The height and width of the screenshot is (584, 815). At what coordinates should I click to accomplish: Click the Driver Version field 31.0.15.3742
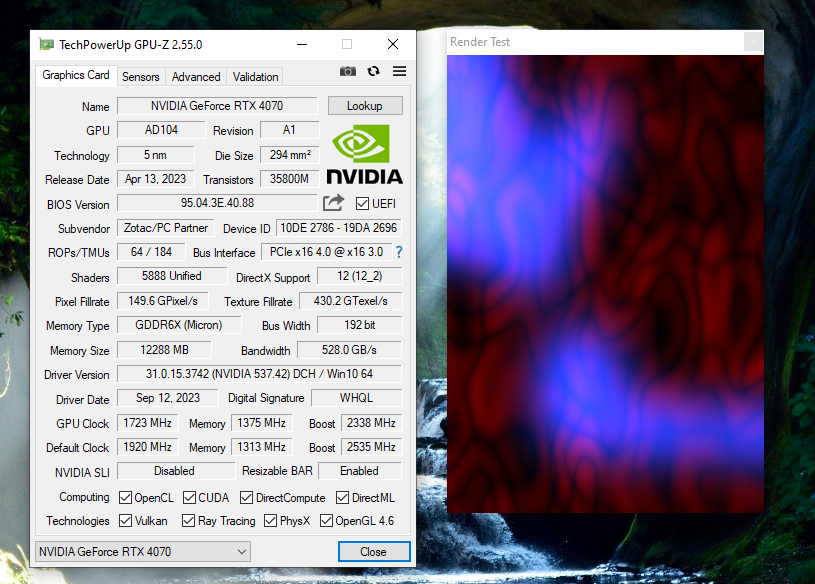point(259,374)
